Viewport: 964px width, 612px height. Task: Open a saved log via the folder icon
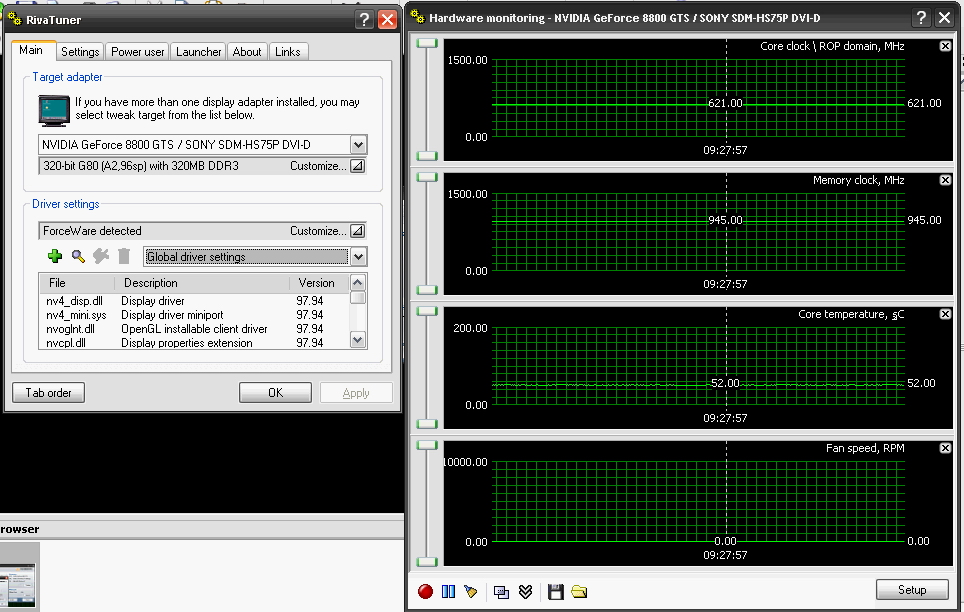[x=579, y=592]
